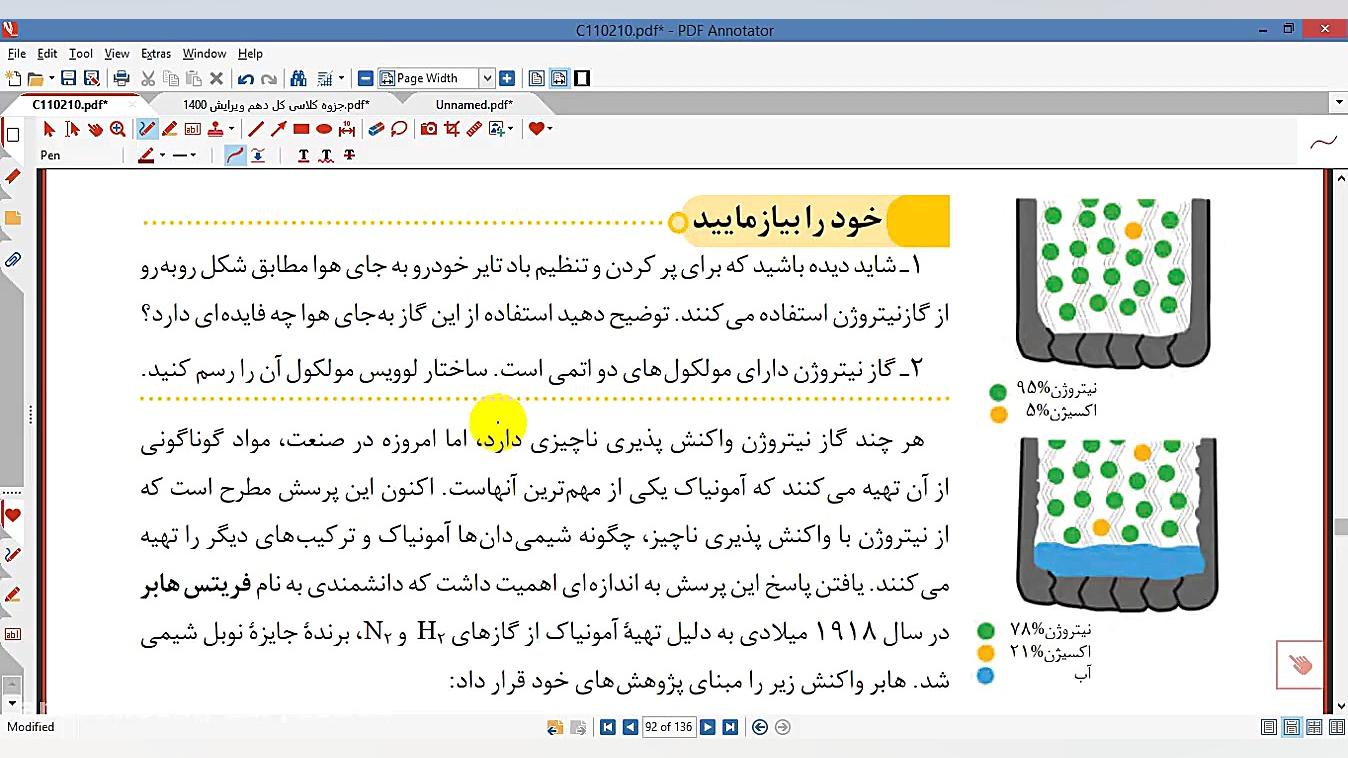The image size is (1348, 758).
Task: Toggle single page layout in toolbar
Action: (537, 78)
